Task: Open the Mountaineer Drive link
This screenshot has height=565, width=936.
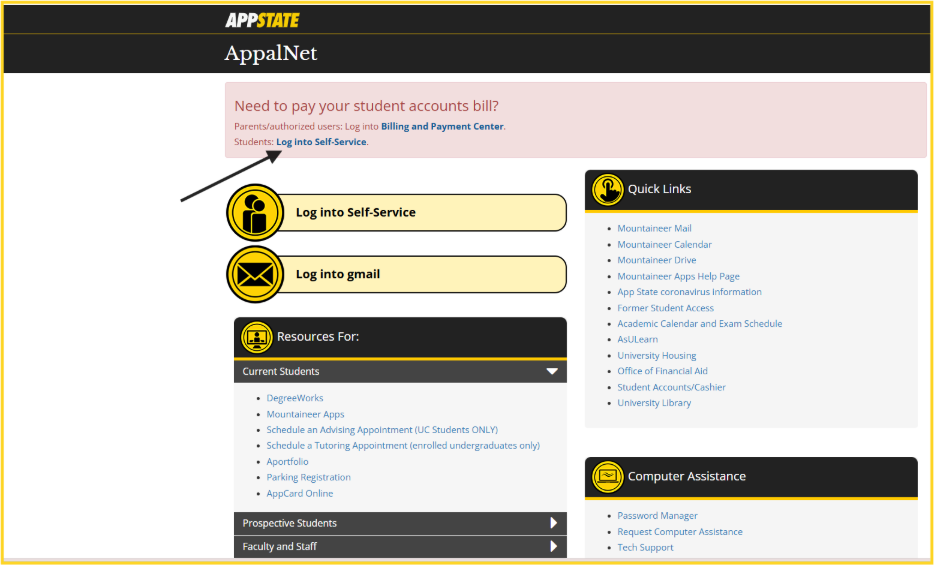Action: (x=657, y=260)
